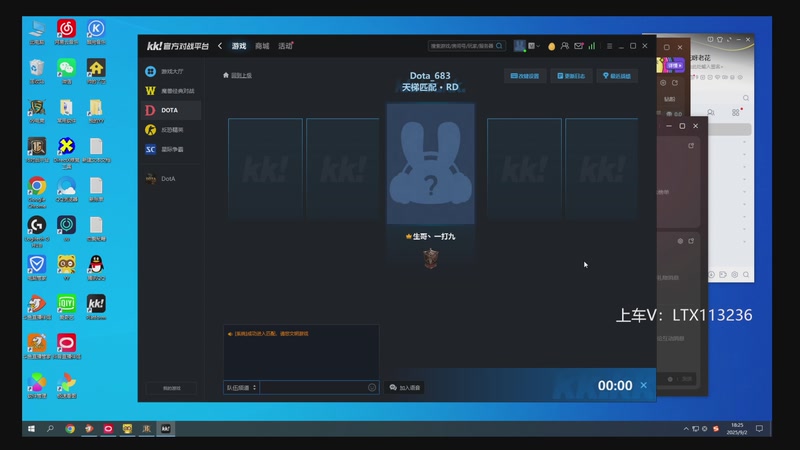Click the chat message input field
Screen dimensions: 800x450
(314, 388)
